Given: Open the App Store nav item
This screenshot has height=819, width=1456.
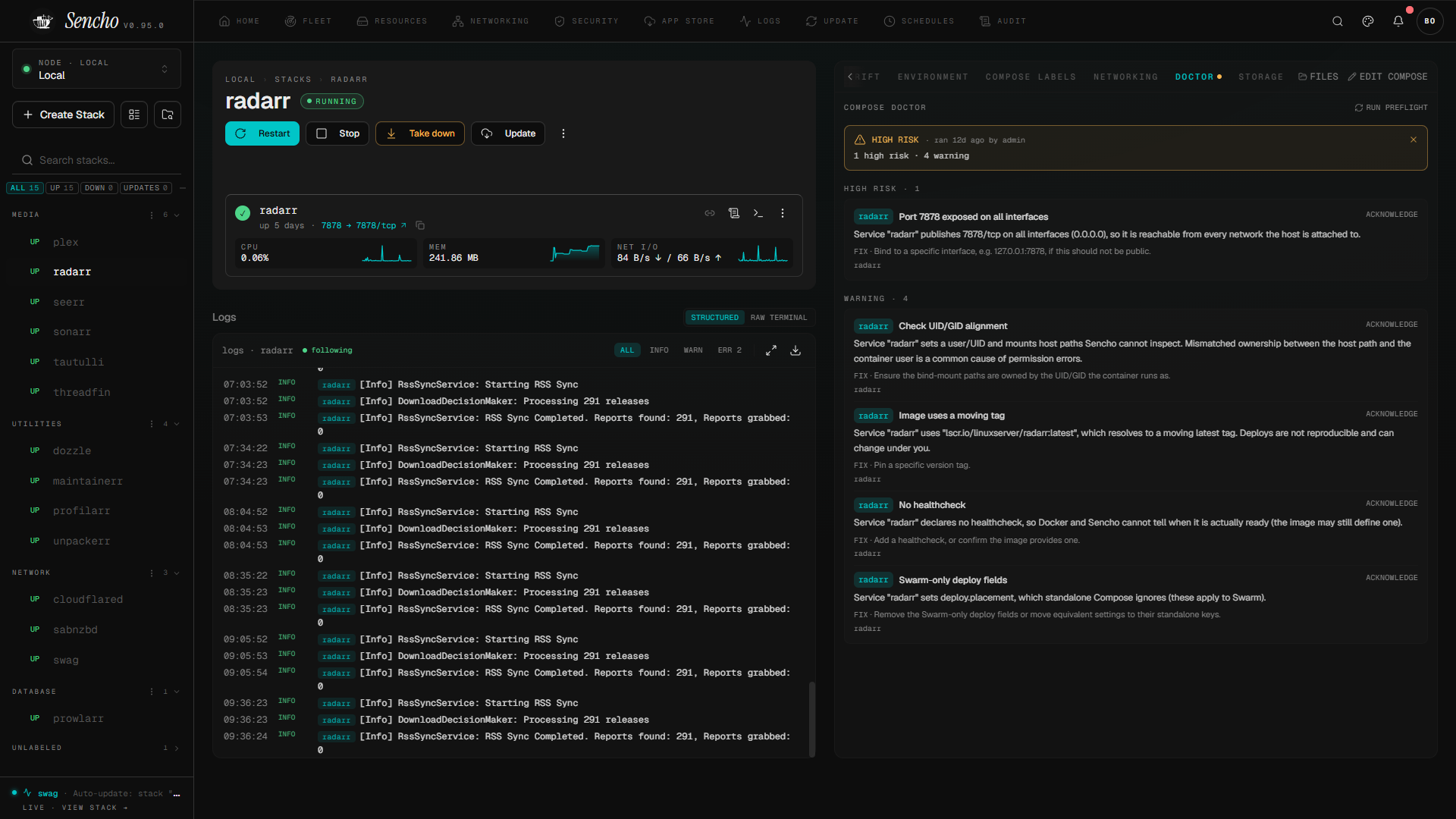Looking at the screenshot, I should tap(679, 21).
